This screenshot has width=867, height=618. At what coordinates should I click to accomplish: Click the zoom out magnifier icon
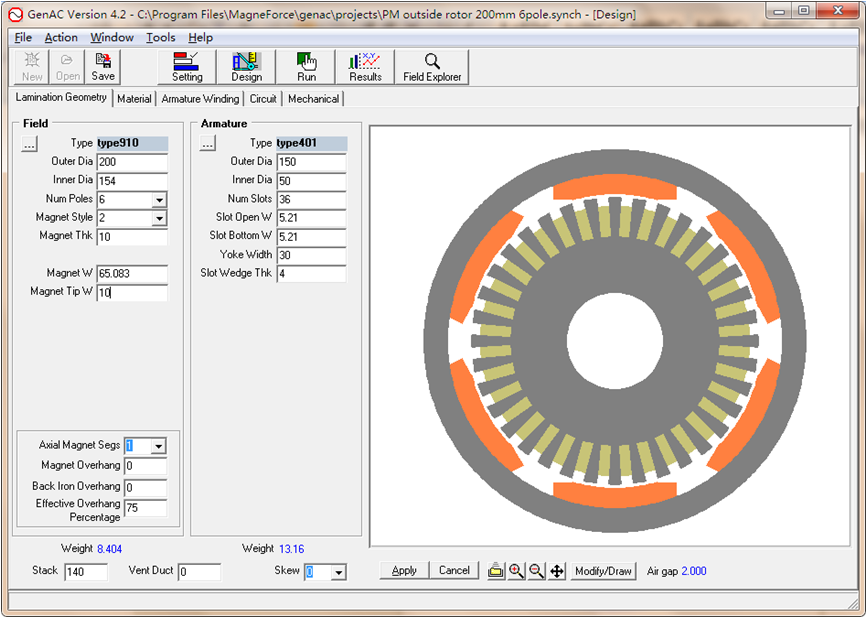(x=537, y=571)
